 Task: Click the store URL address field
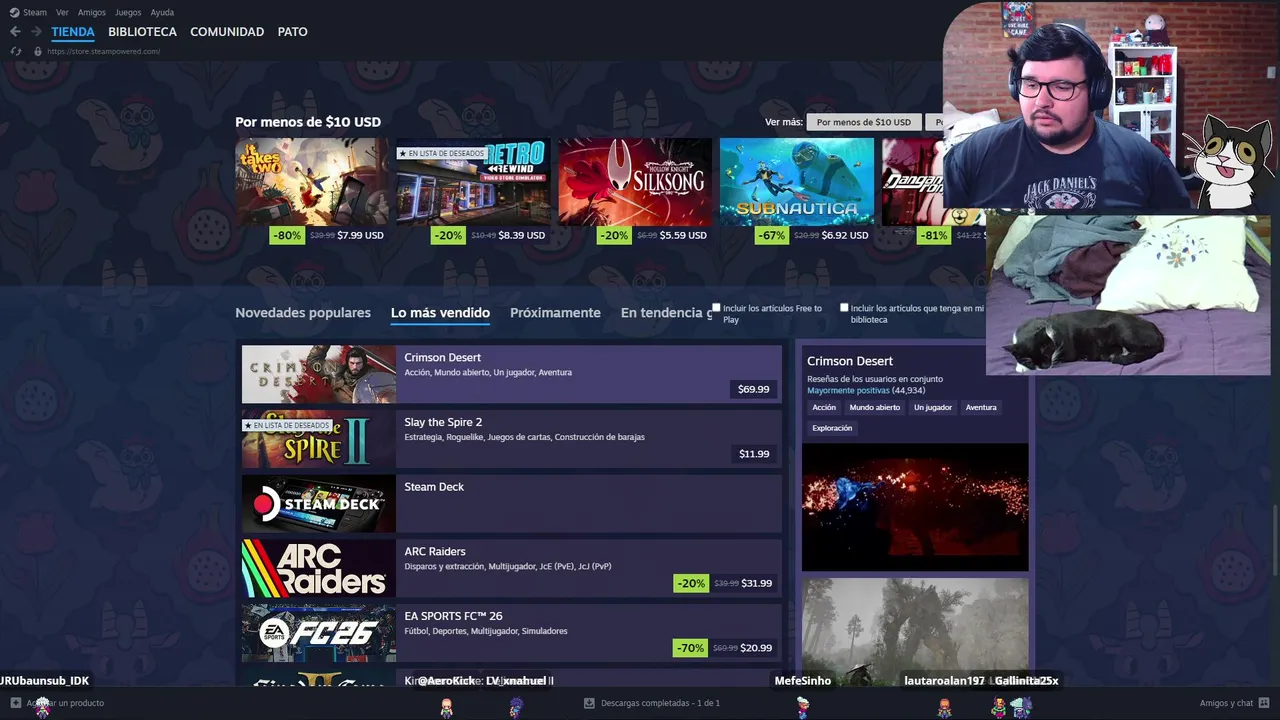click(x=103, y=51)
